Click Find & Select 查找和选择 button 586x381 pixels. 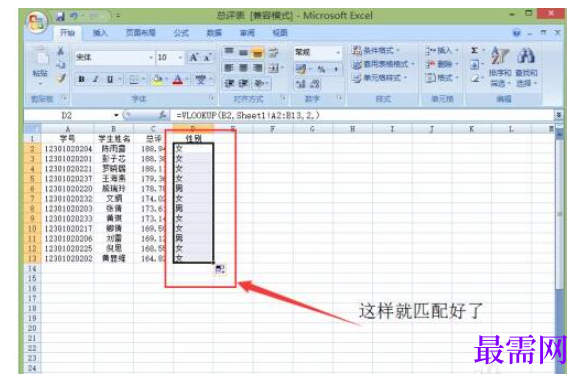(526, 67)
